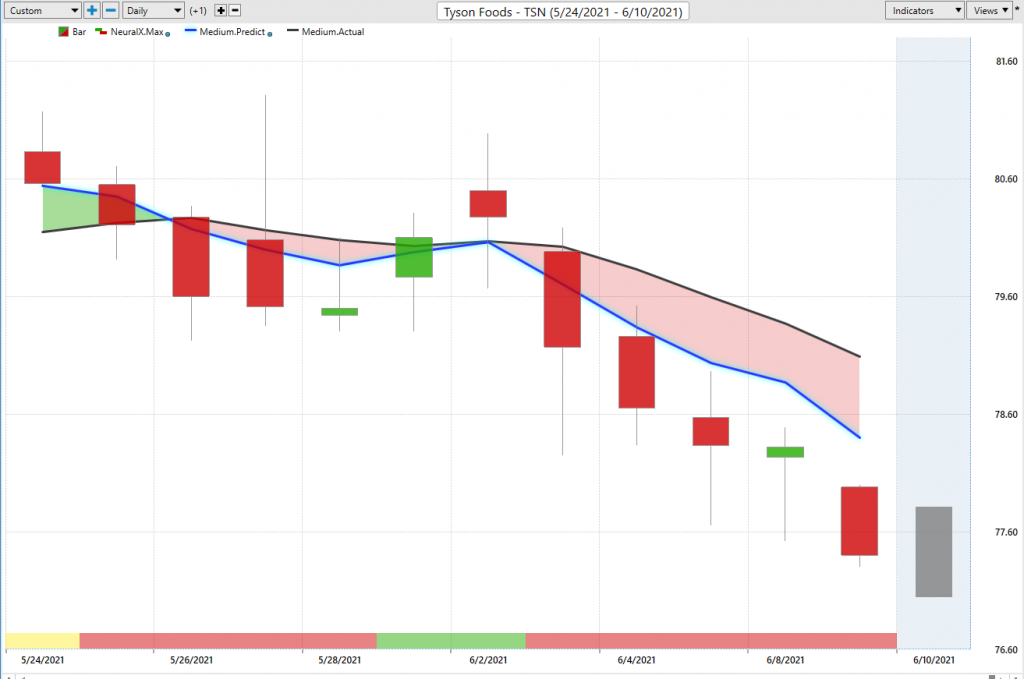The width and height of the screenshot is (1024, 679).
Task: Click the 6/4/2021 date axis label
Action: [636, 660]
